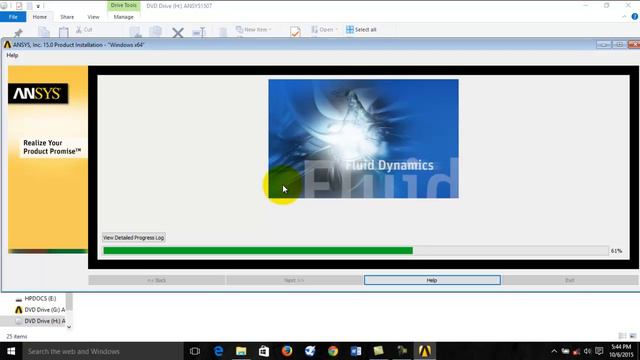This screenshot has width=640, height=360.
Task: Show hidden system tray icons
Action: (x=554, y=351)
